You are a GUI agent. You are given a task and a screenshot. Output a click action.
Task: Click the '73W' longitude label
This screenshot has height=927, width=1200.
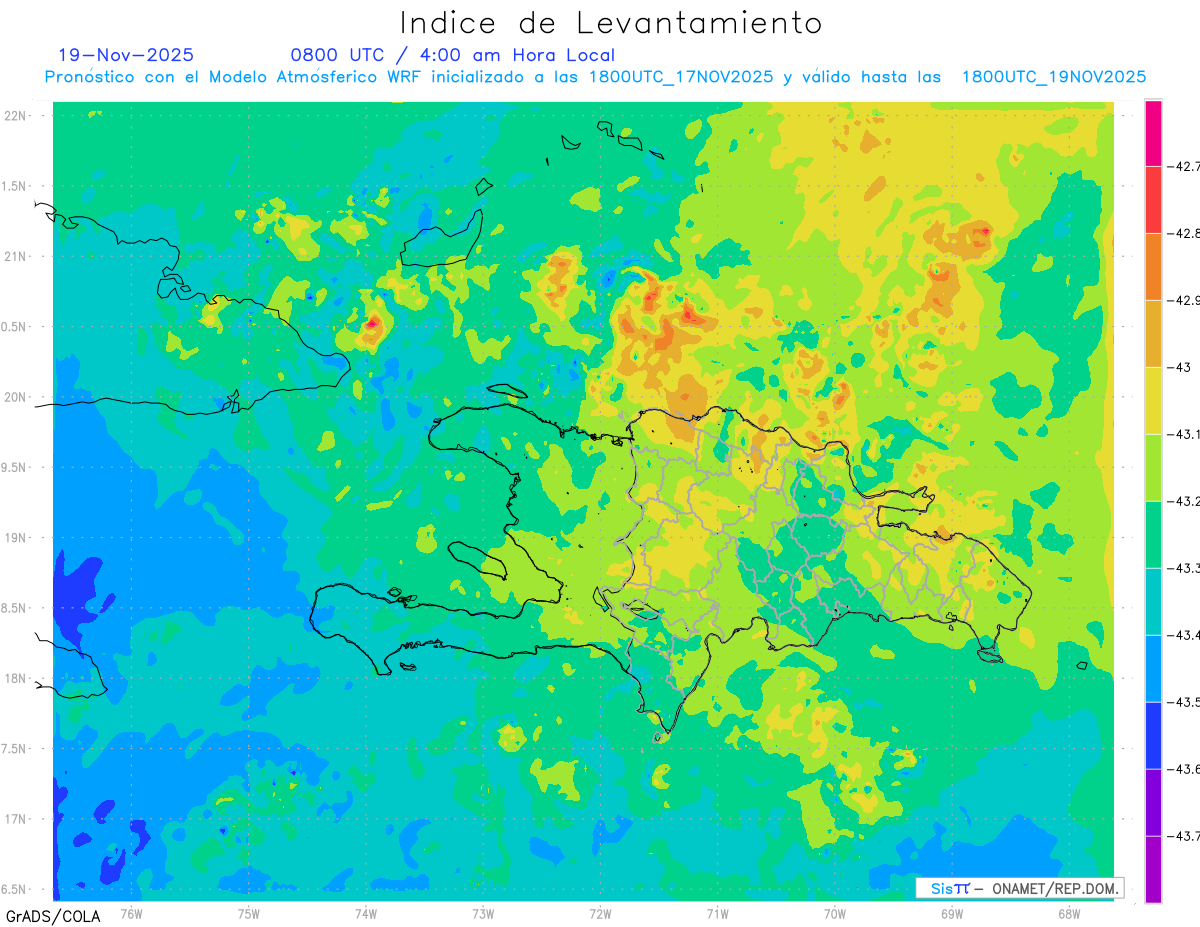click(x=483, y=913)
